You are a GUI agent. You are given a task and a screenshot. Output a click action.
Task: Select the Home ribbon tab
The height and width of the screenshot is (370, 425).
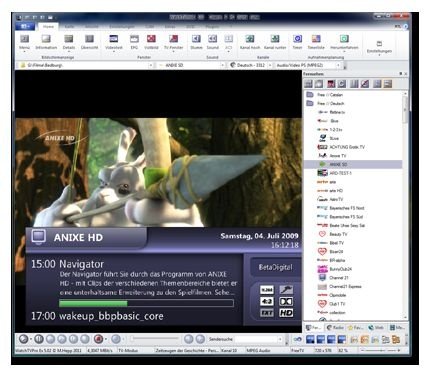click(x=48, y=26)
